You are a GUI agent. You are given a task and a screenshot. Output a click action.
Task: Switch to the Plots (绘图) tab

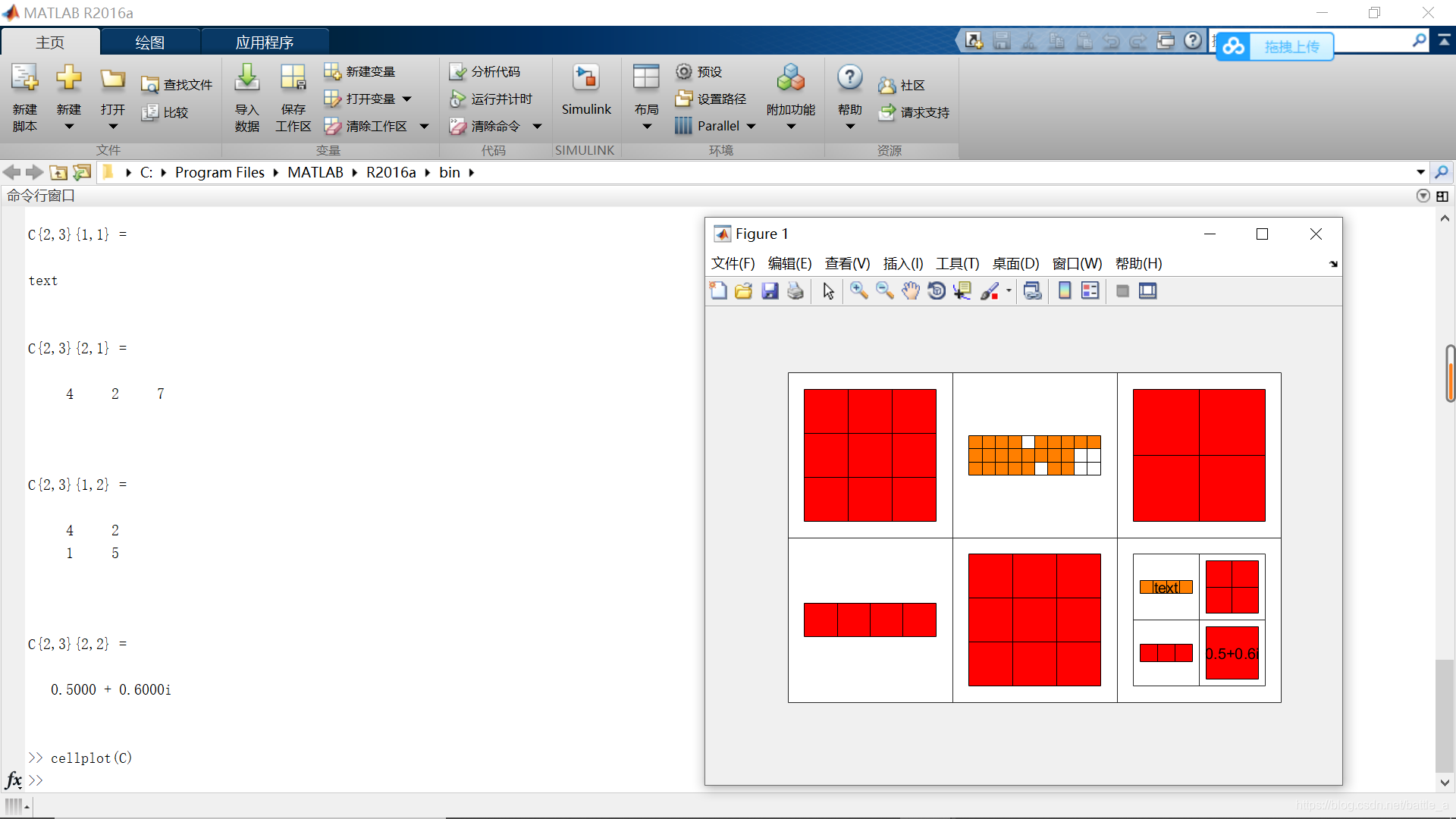point(150,42)
